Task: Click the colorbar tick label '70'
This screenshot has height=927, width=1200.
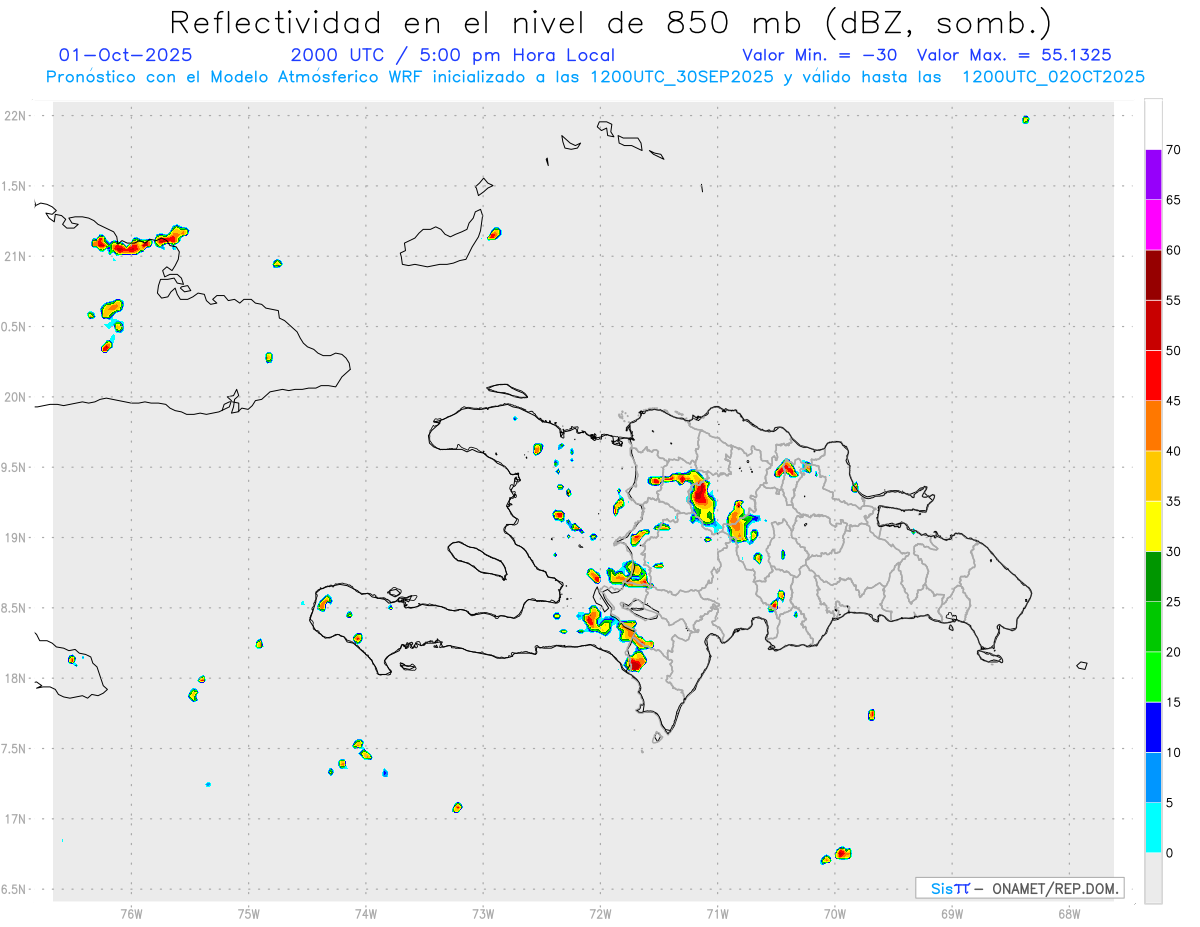Action: 1174,150
